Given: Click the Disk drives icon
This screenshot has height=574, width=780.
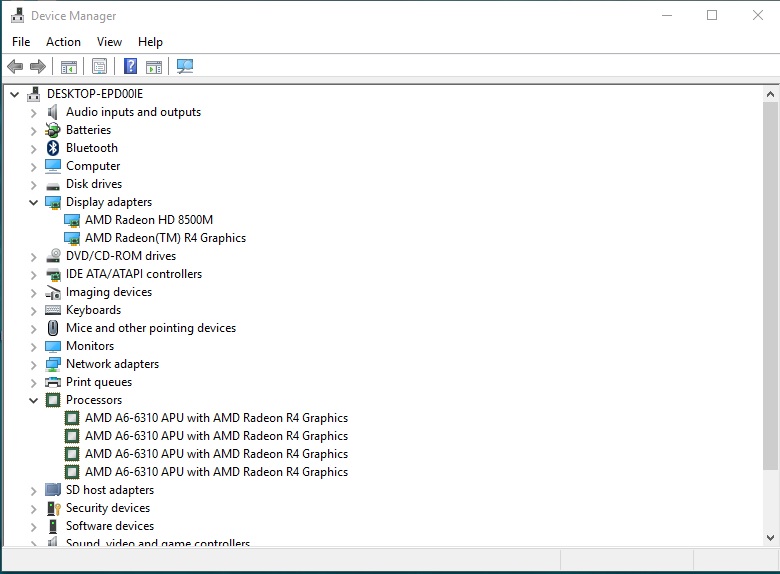Looking at the screenshot, I should point(53,187).
